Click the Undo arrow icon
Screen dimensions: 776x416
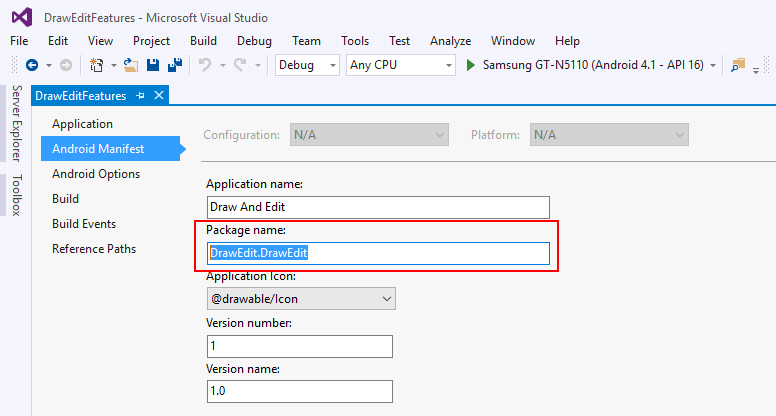tap(205, 65)
